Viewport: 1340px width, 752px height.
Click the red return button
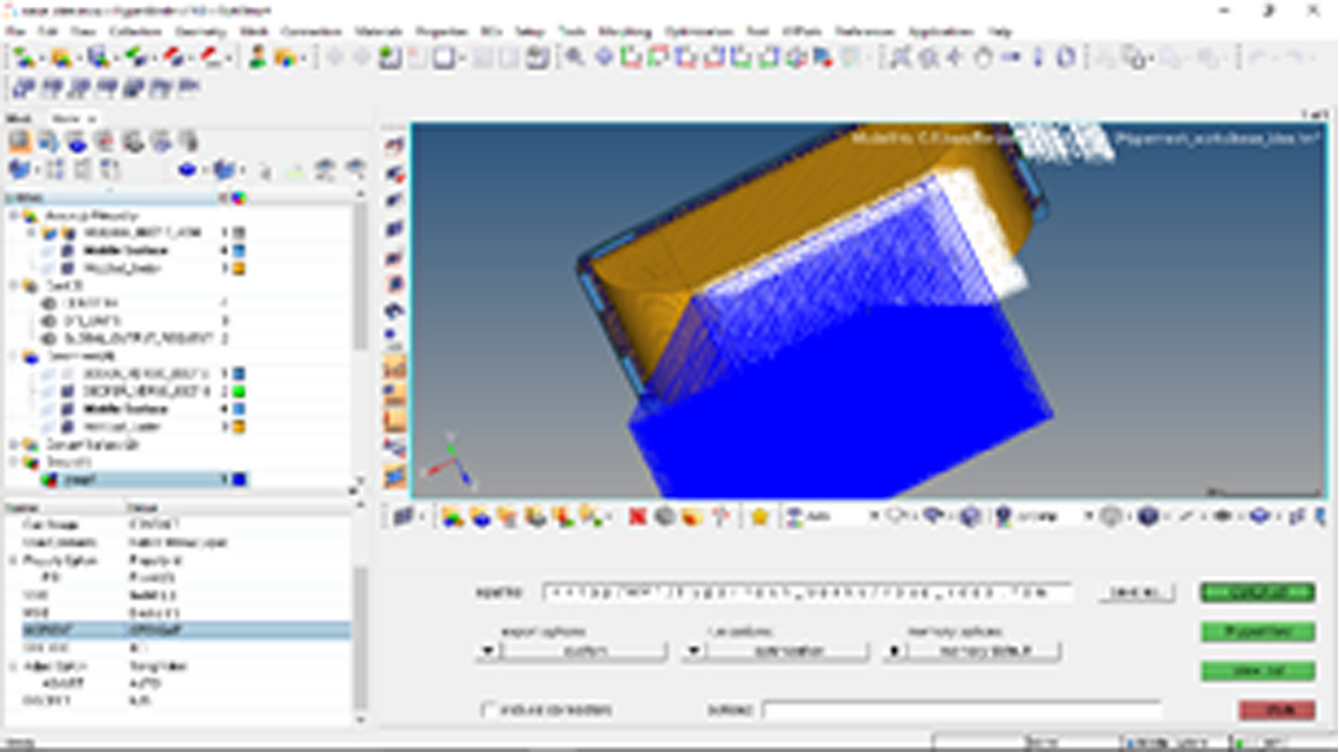(x=1277, y=710)
